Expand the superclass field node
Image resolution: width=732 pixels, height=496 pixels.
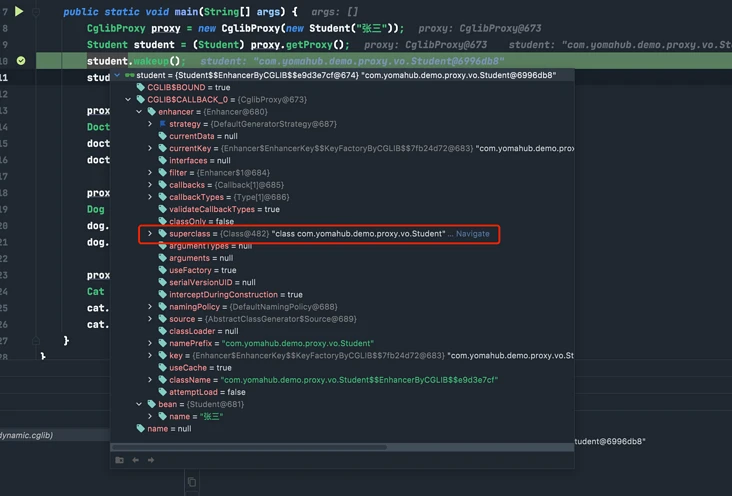click(150, 234)
